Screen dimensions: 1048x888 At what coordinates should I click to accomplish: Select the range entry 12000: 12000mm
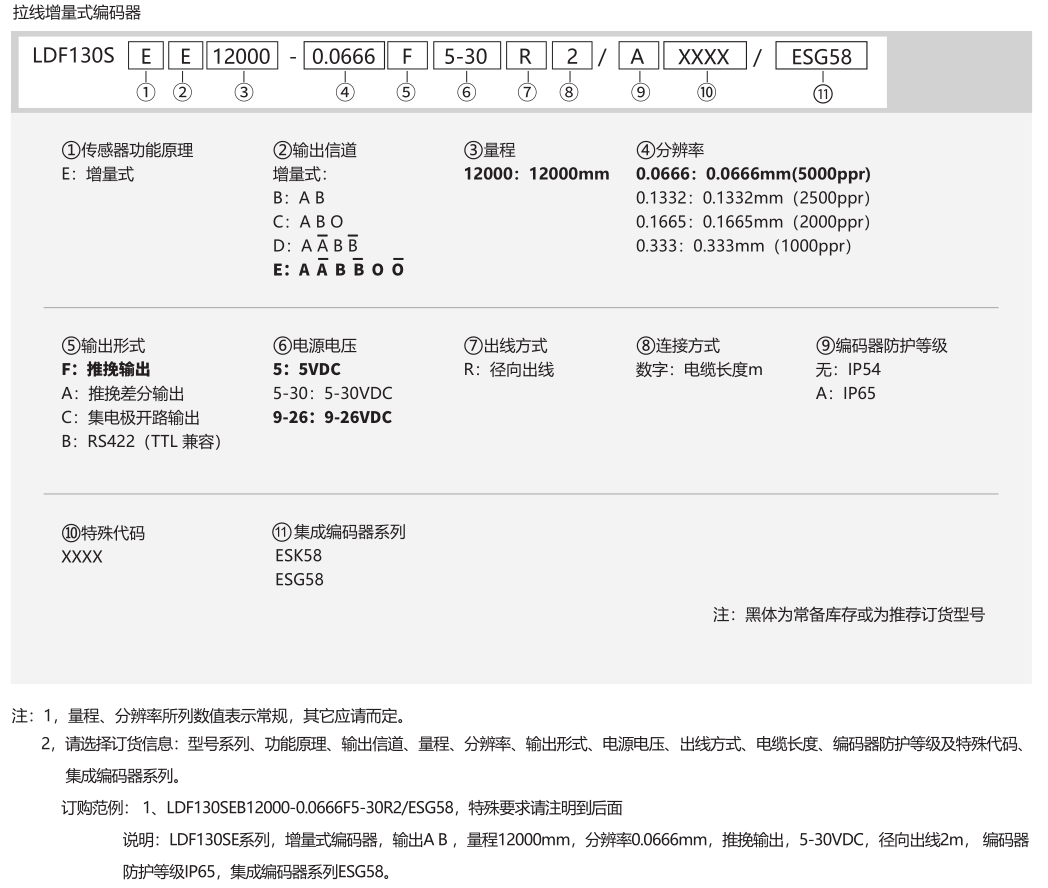537,174
